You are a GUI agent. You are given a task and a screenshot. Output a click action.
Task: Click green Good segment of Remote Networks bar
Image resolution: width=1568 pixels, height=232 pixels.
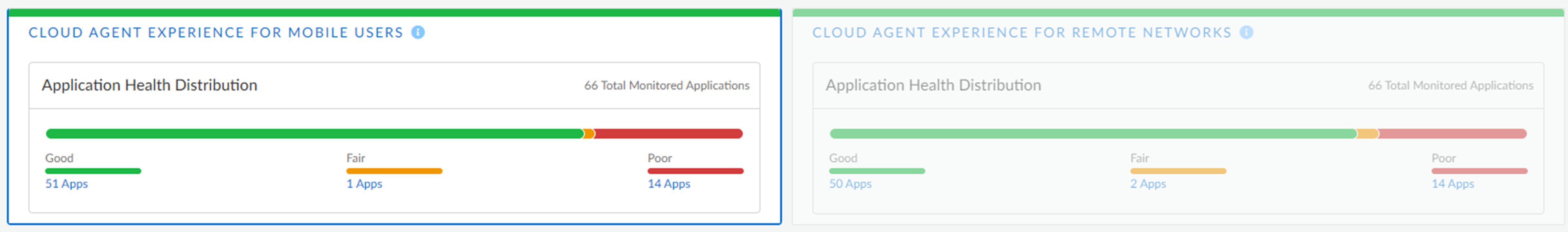(x=1093, y=134)
